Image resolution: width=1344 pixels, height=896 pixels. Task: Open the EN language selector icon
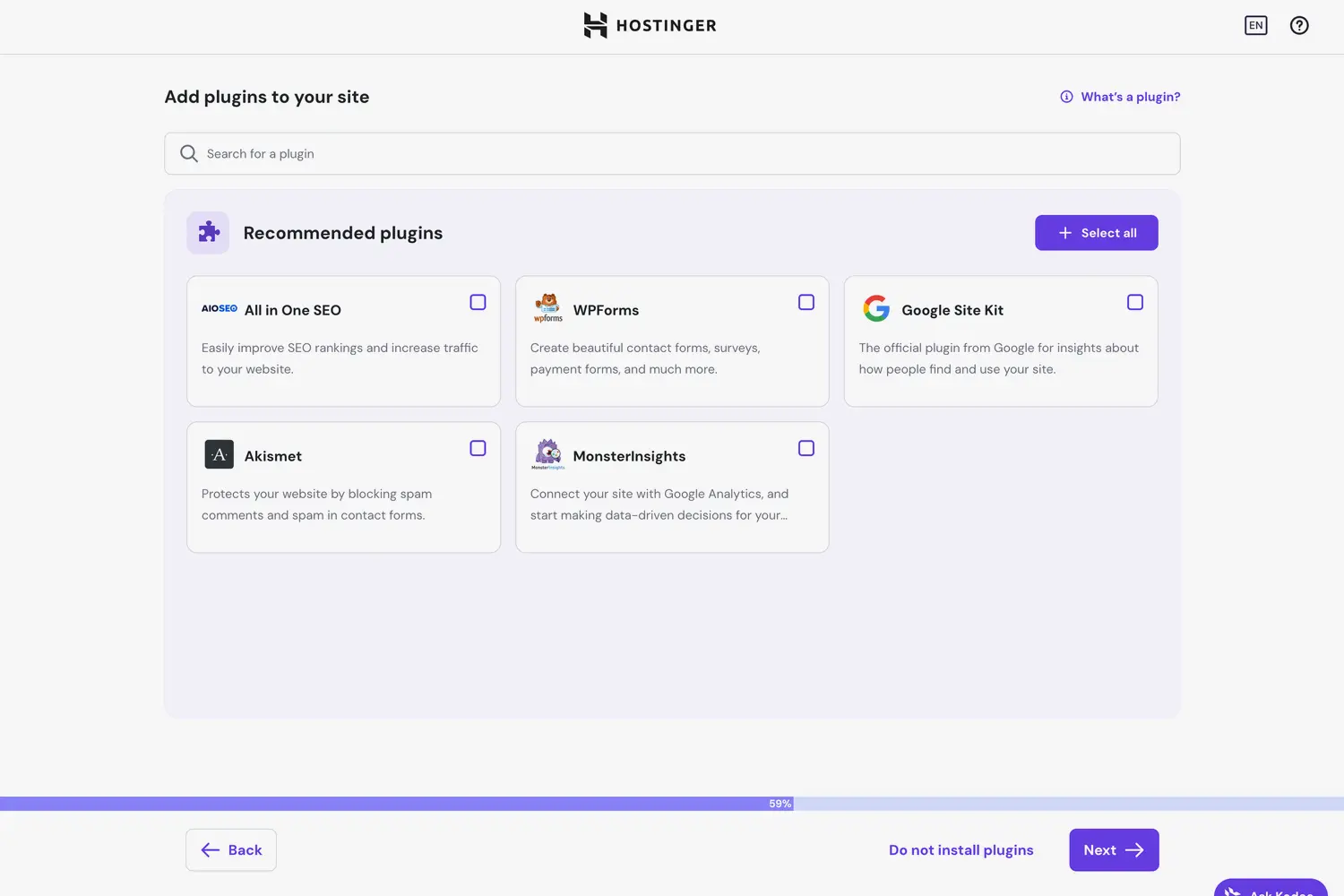pos(1256,25)
